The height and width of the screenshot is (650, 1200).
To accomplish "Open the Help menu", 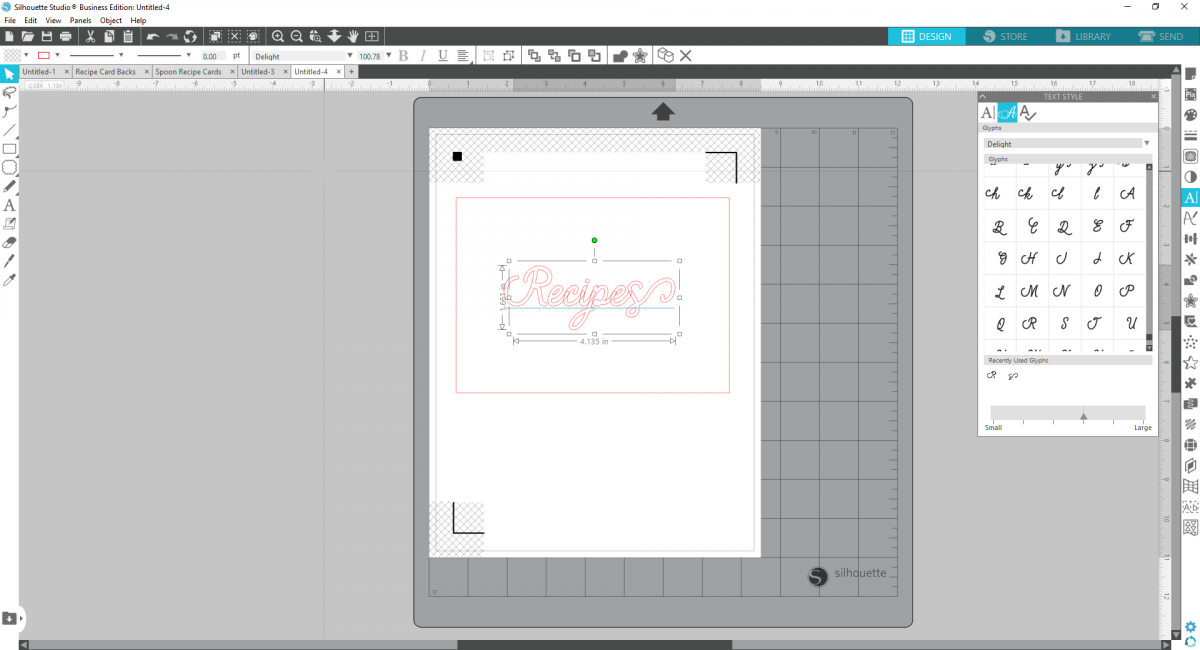I will click(138, 20).
